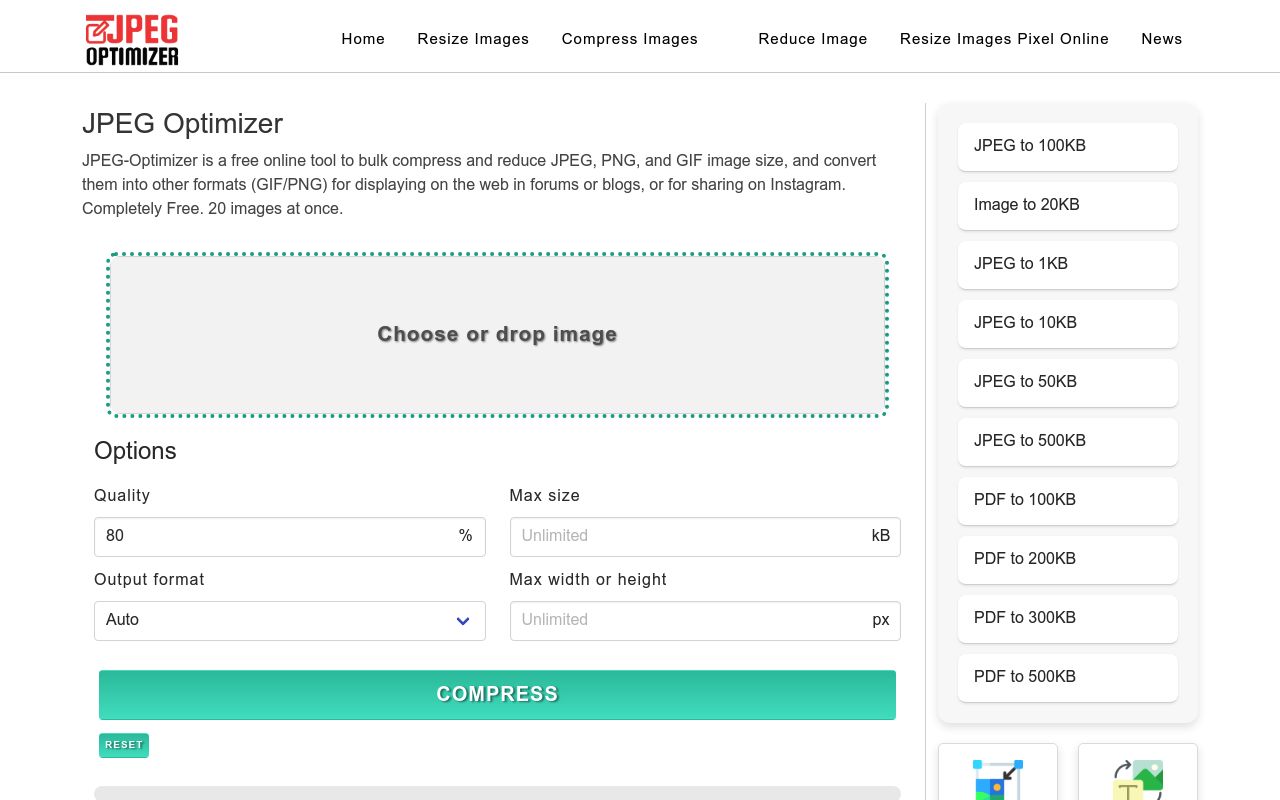
Task: Open the News page
Action: coord(1161,38)
